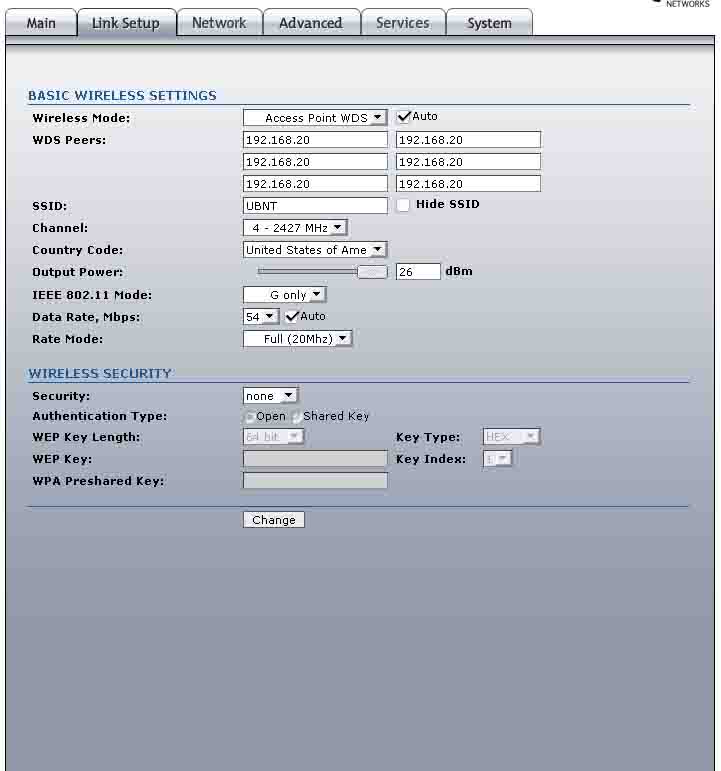Viewport: 721px width, 771px height.
Task: Open the IEEE 802.11 Mode dropdown
Action: click(285, 295)
